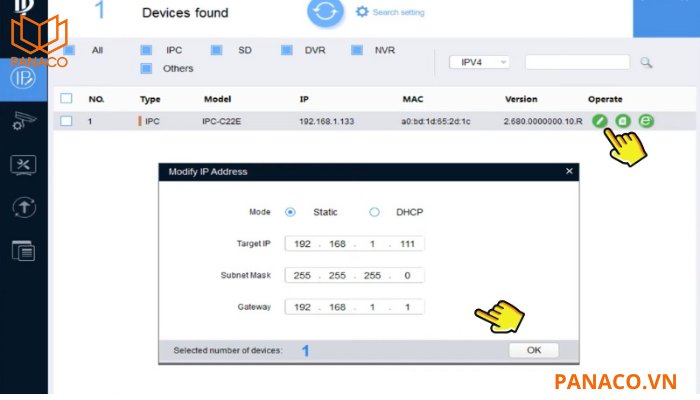The width and height of the screenshot is (700, 400).
Task: Select the Static mode radio button
Action: pyautogui.click(x=290, y=212)
